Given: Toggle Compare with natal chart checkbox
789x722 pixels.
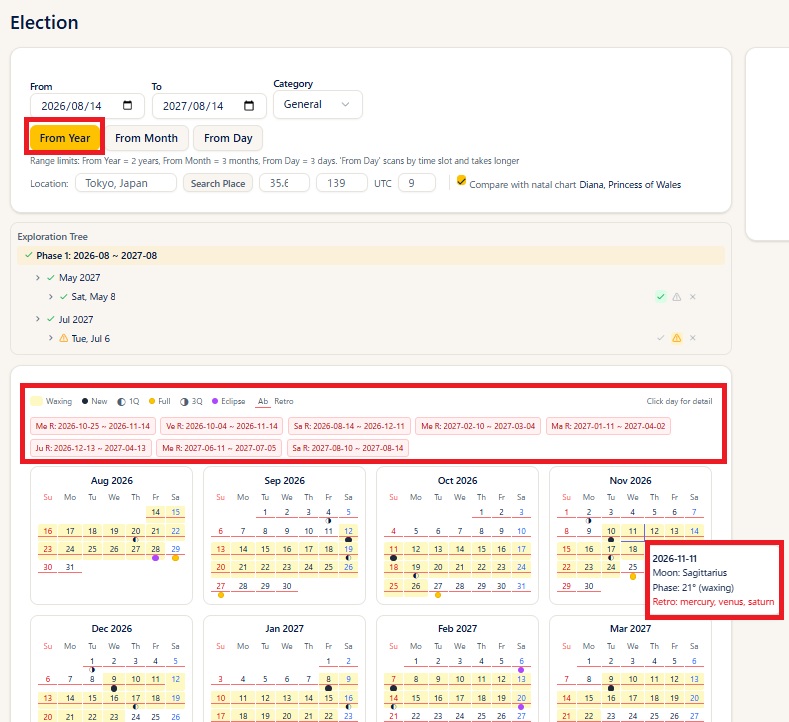Looking at the screenshot, I should (461, 180).
